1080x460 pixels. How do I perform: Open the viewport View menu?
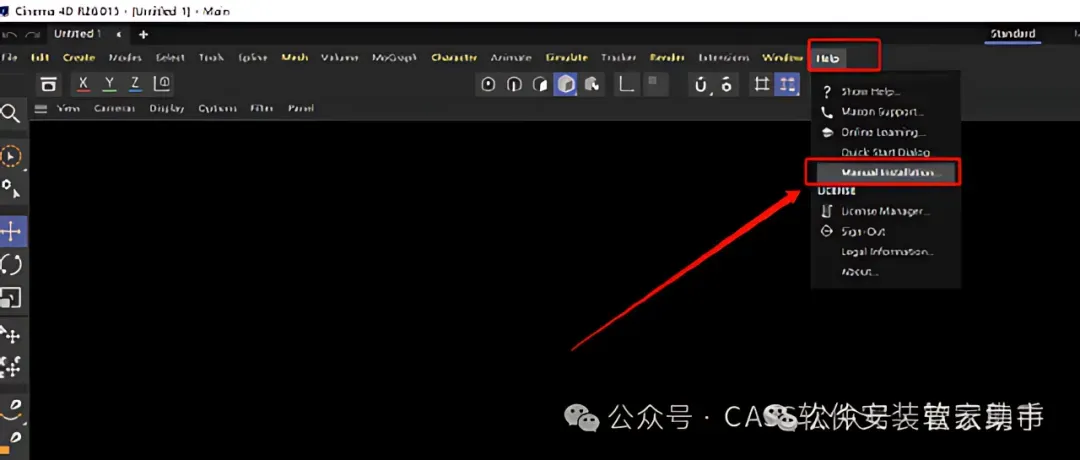click(x=68, y=109)
